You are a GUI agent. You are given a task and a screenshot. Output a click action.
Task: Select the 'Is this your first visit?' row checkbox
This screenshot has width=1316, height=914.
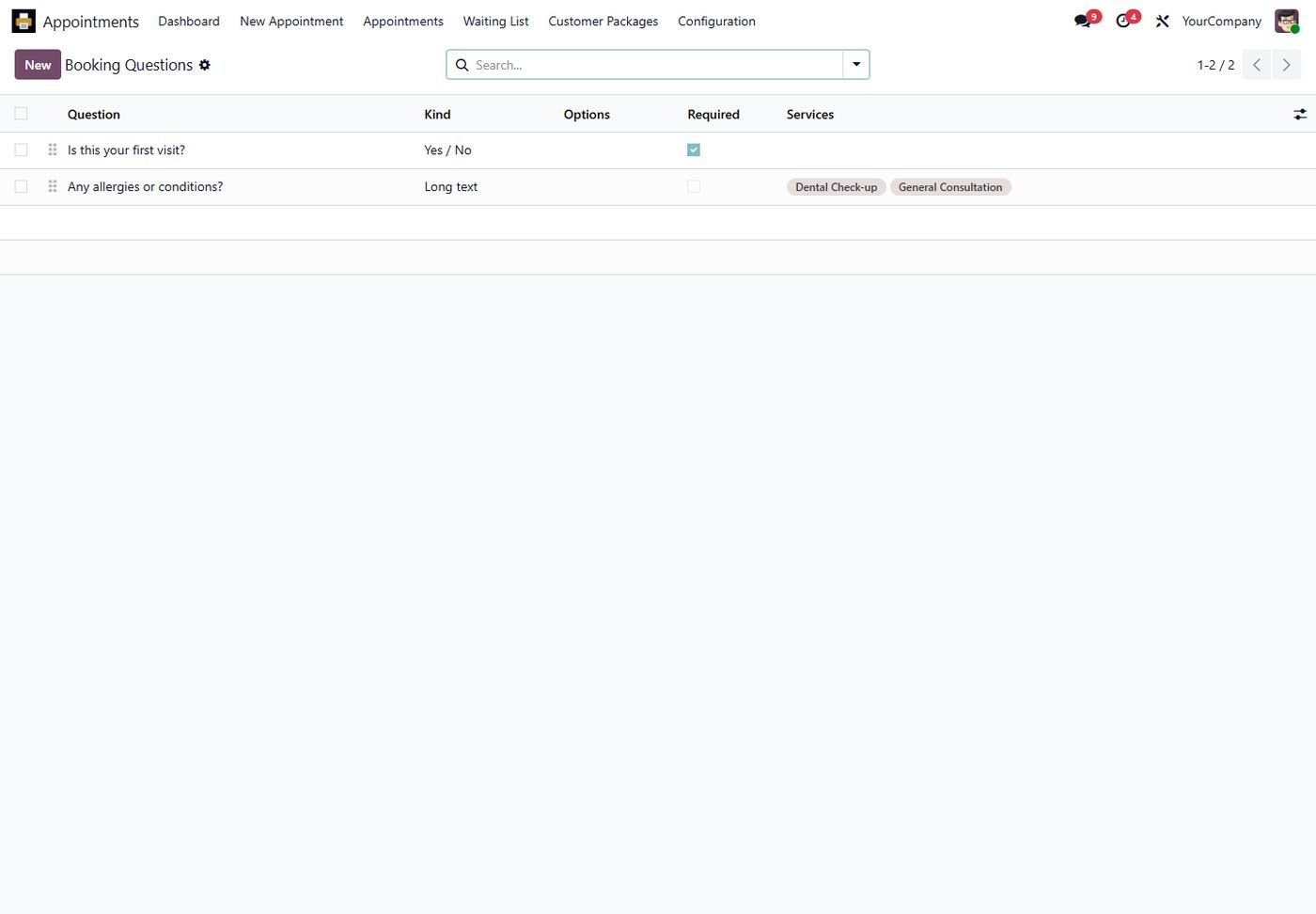point(21,150)
